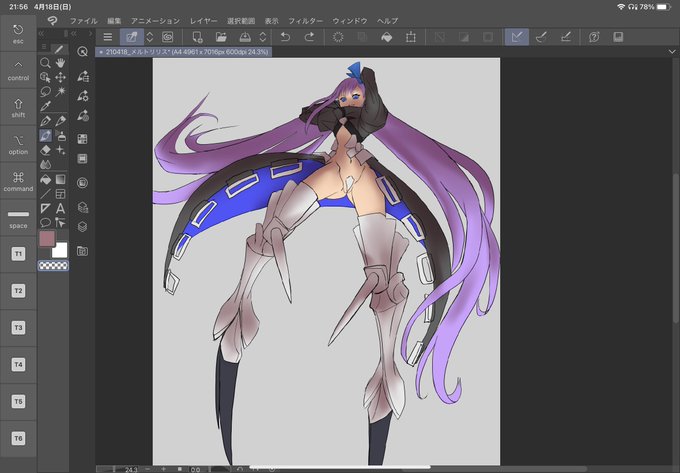Toggle Snap to Special Ruler

(541, 37)
